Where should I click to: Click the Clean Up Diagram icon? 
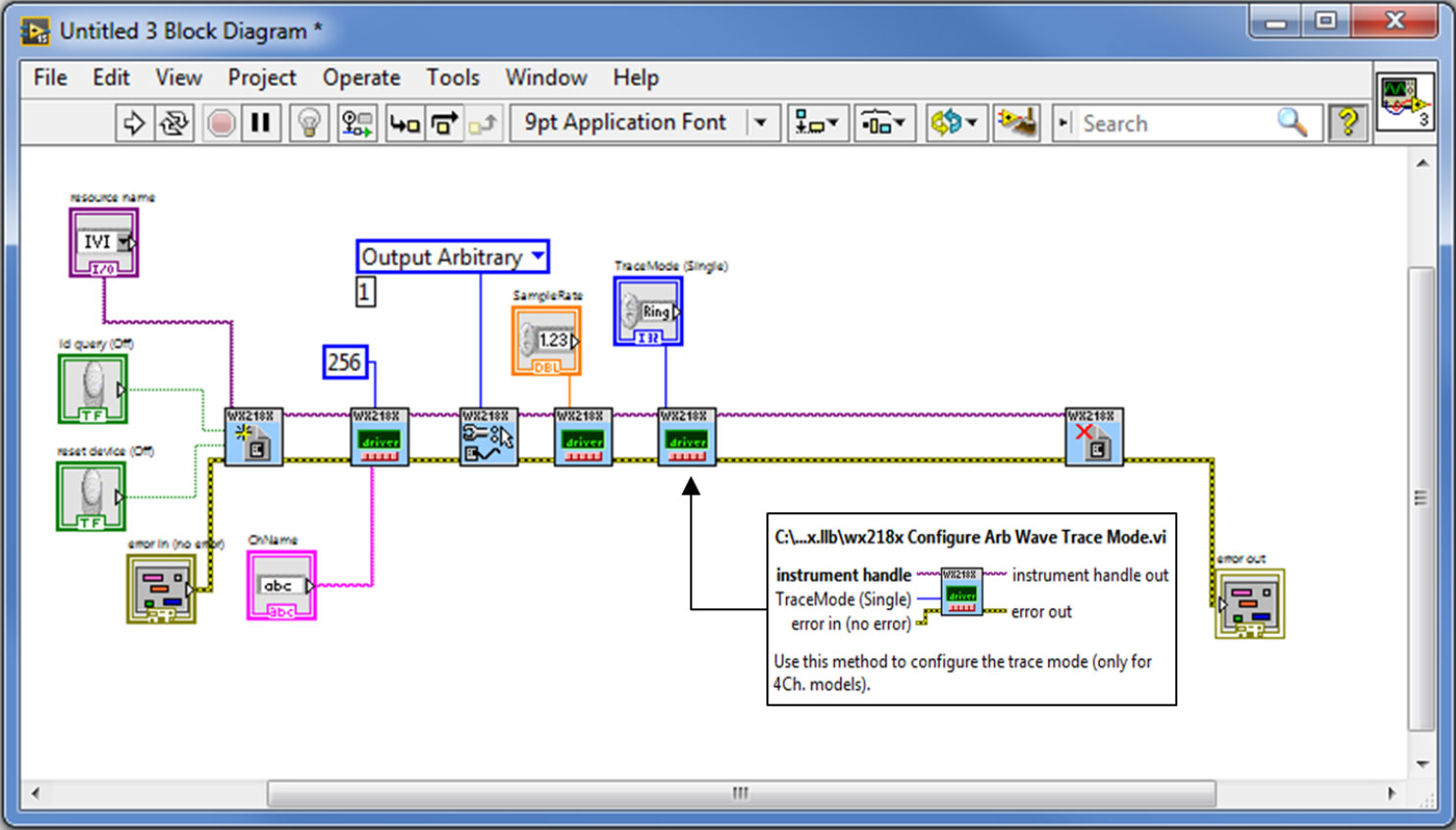[1016, 124]
